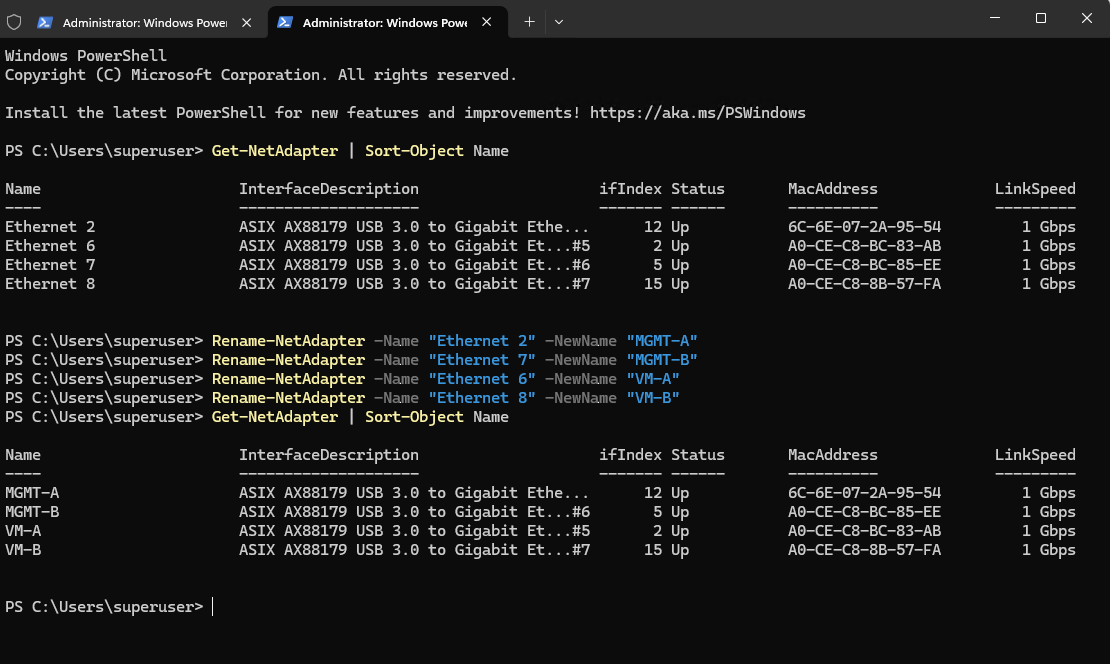
Task: Switch to the first PowerShell tab
Action: coord(144,23)
